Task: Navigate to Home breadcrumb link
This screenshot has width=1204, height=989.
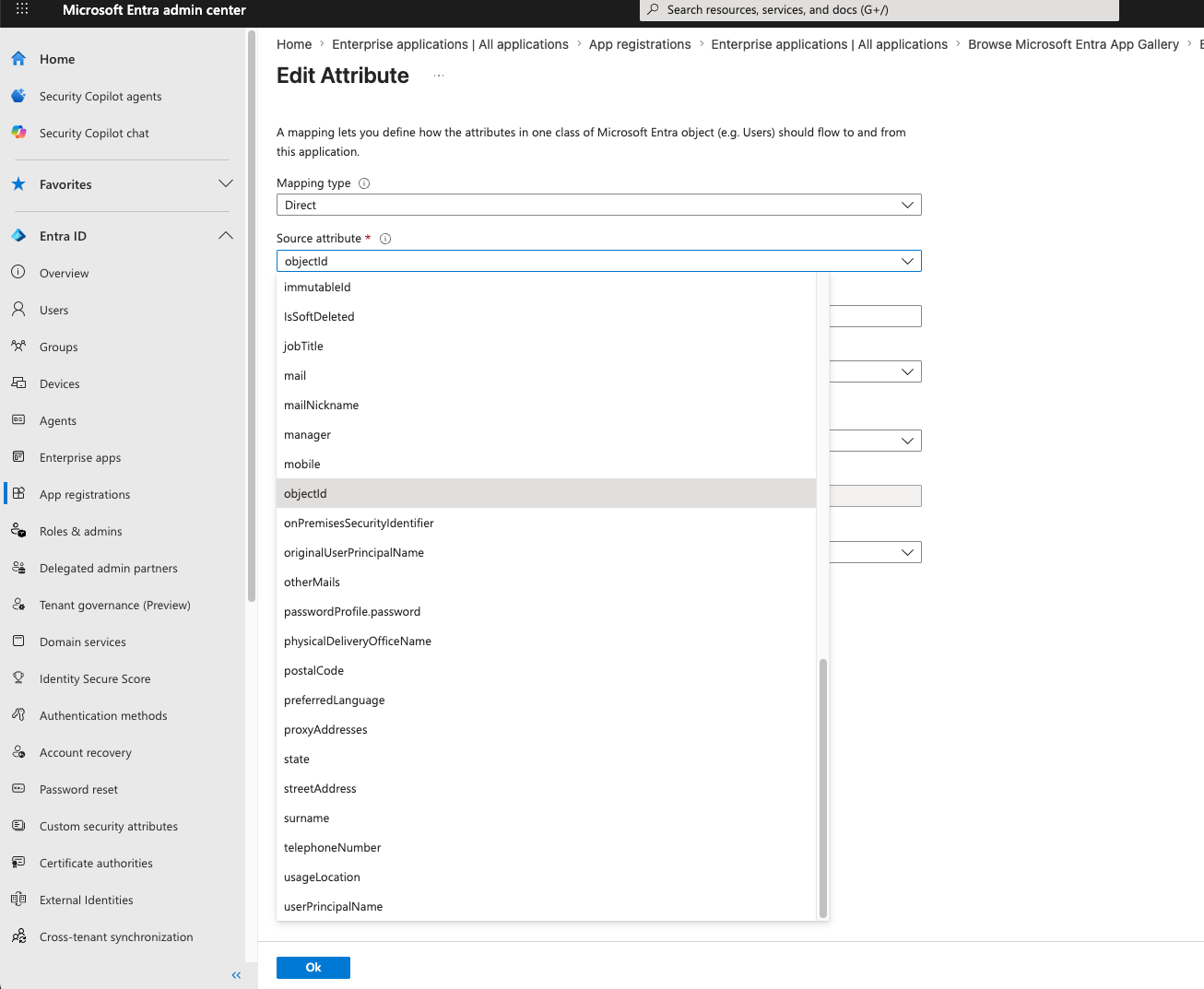Action: pos(294,44)
